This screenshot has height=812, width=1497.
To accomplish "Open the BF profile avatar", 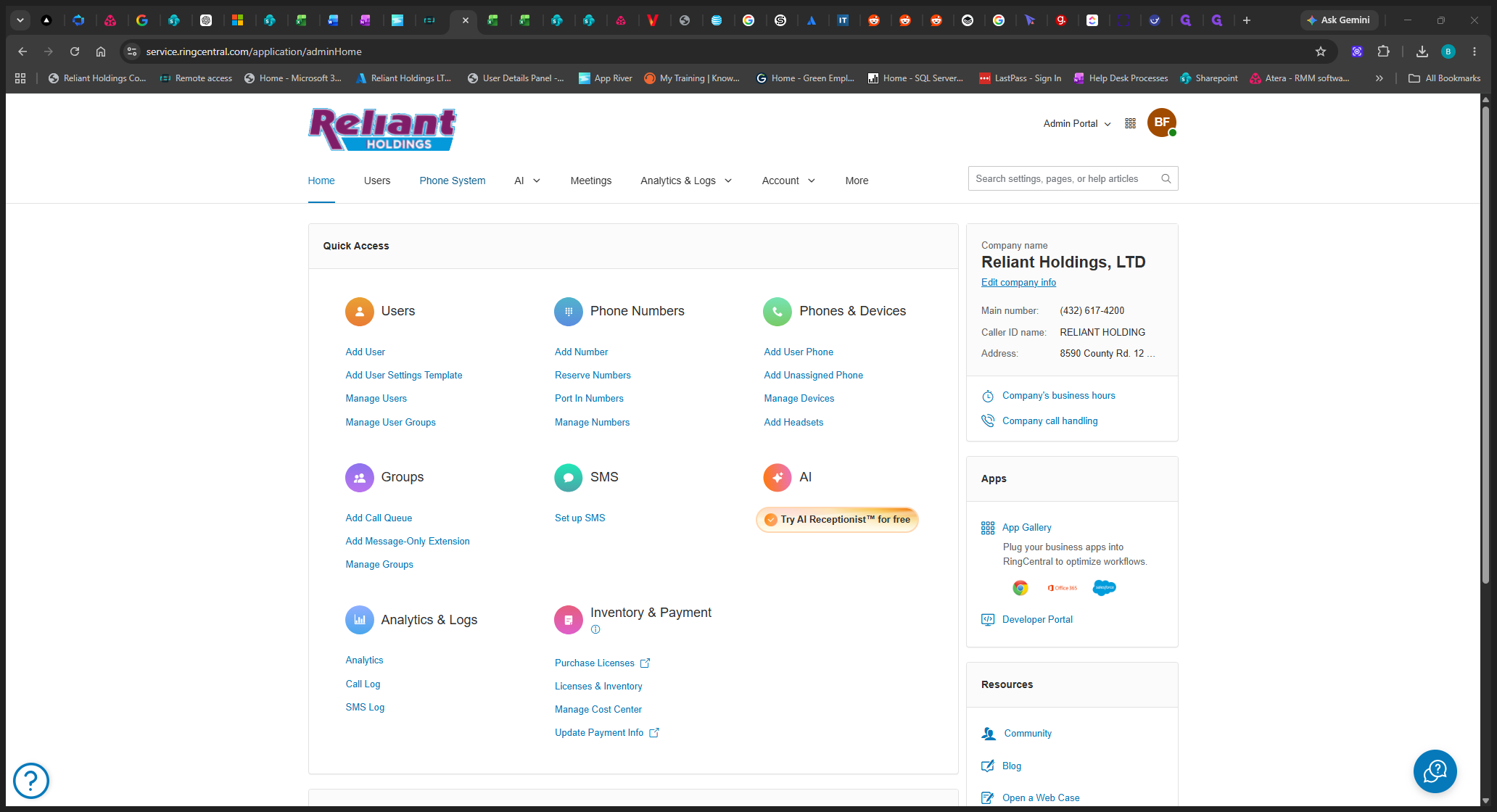I will coord(1162,123).
